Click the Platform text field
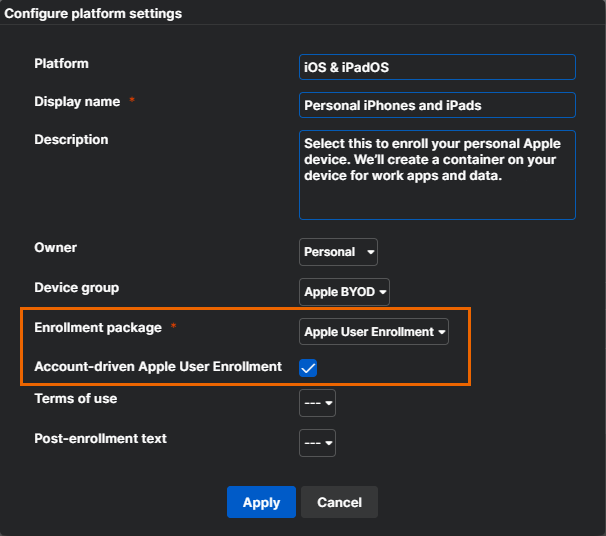Image resolution: width=606 pixels, height=536 pixels. pyautogui.click(x=437, y=67)
